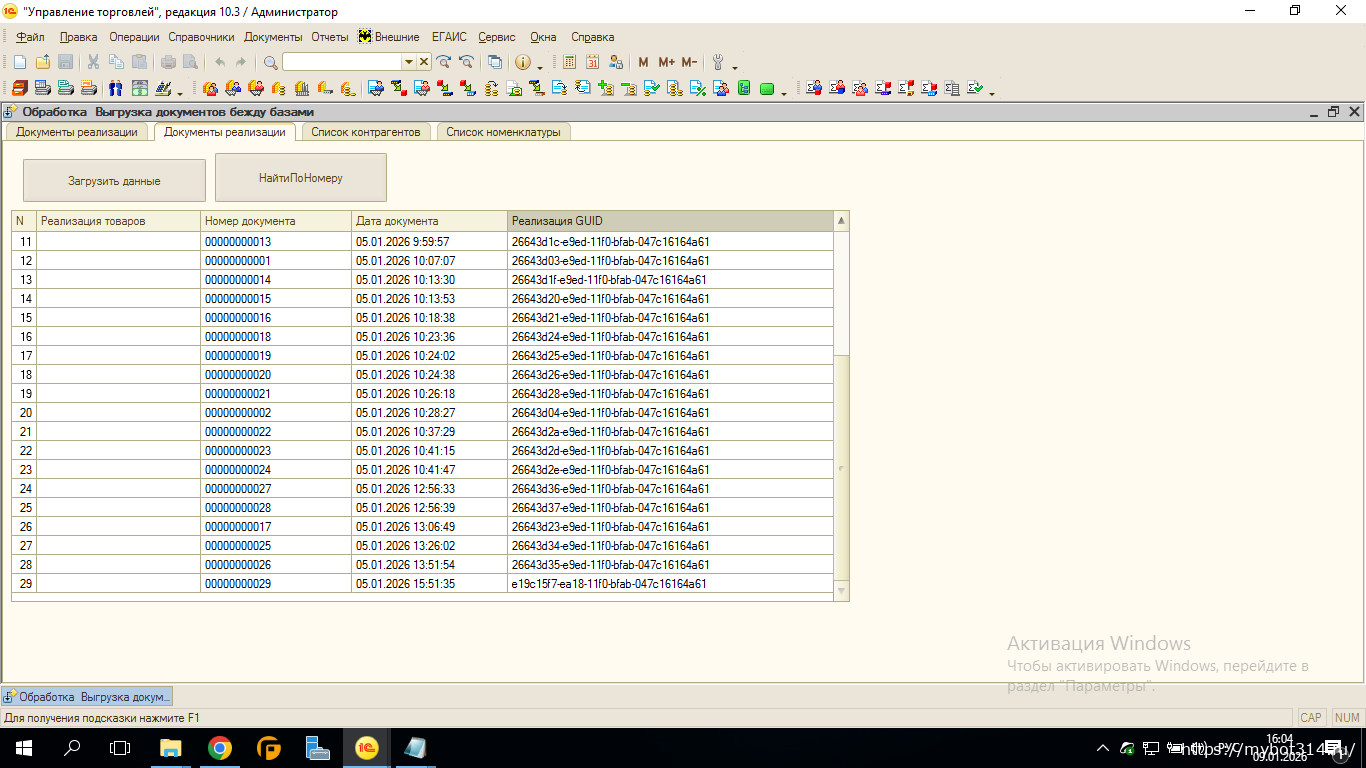Viewport: 1366px width, 768px height.
Task: Click the table scrollbar down arrow
Action: click(x=841, y=592)
